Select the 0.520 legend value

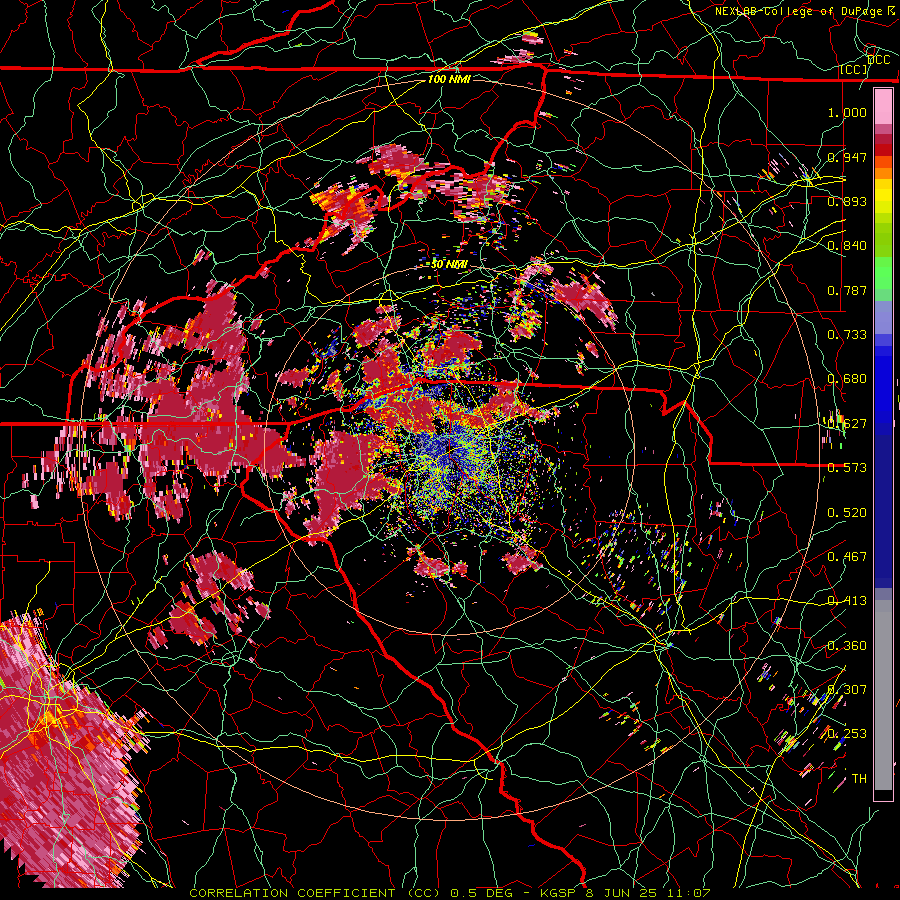coord(847,512)
